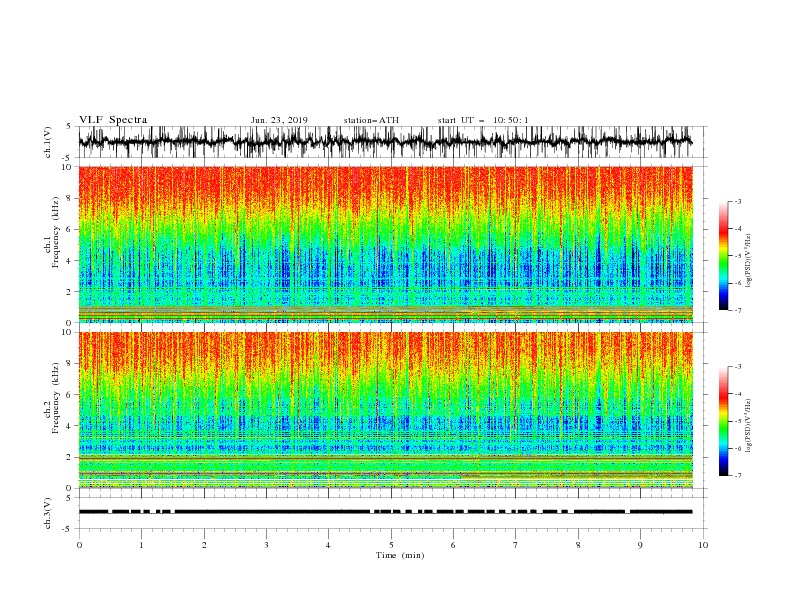
Task: Click the "ch.1(V)" waveform axis label
Action: click(48, 142)
